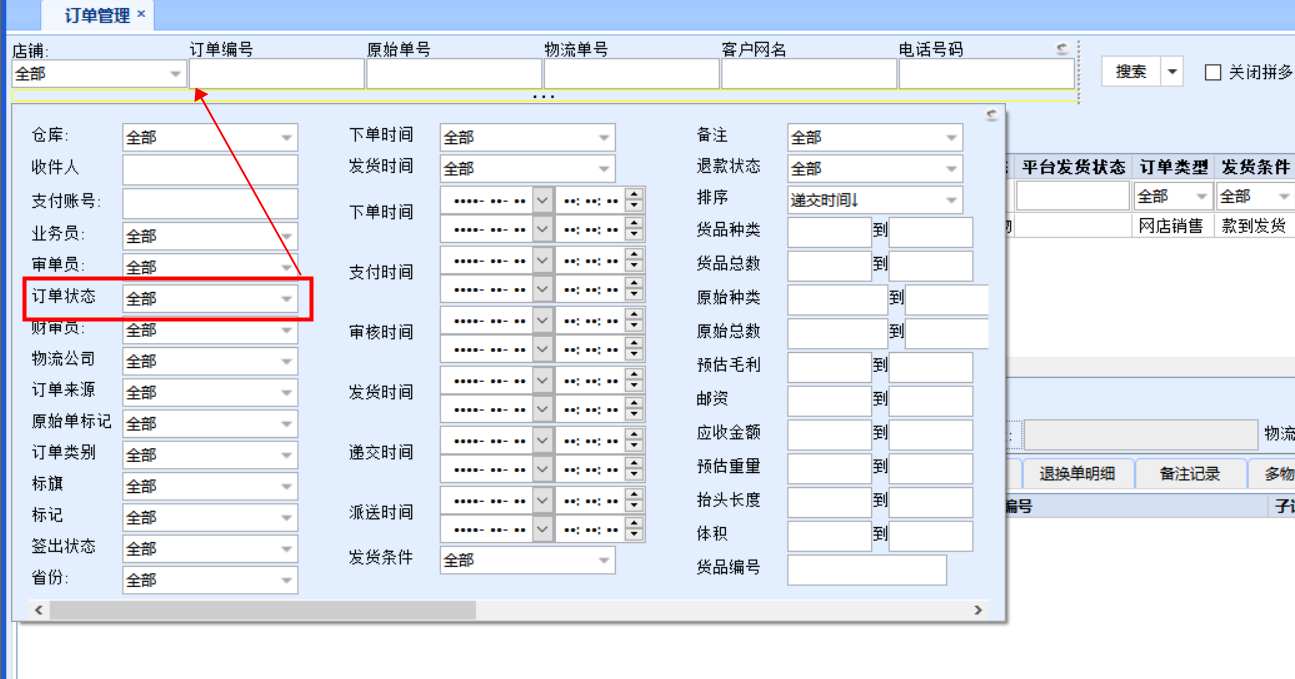1295x679 pixels.
Task: Open the 排序 dropdown showing 递交时间↓
Action: point(951,200)
